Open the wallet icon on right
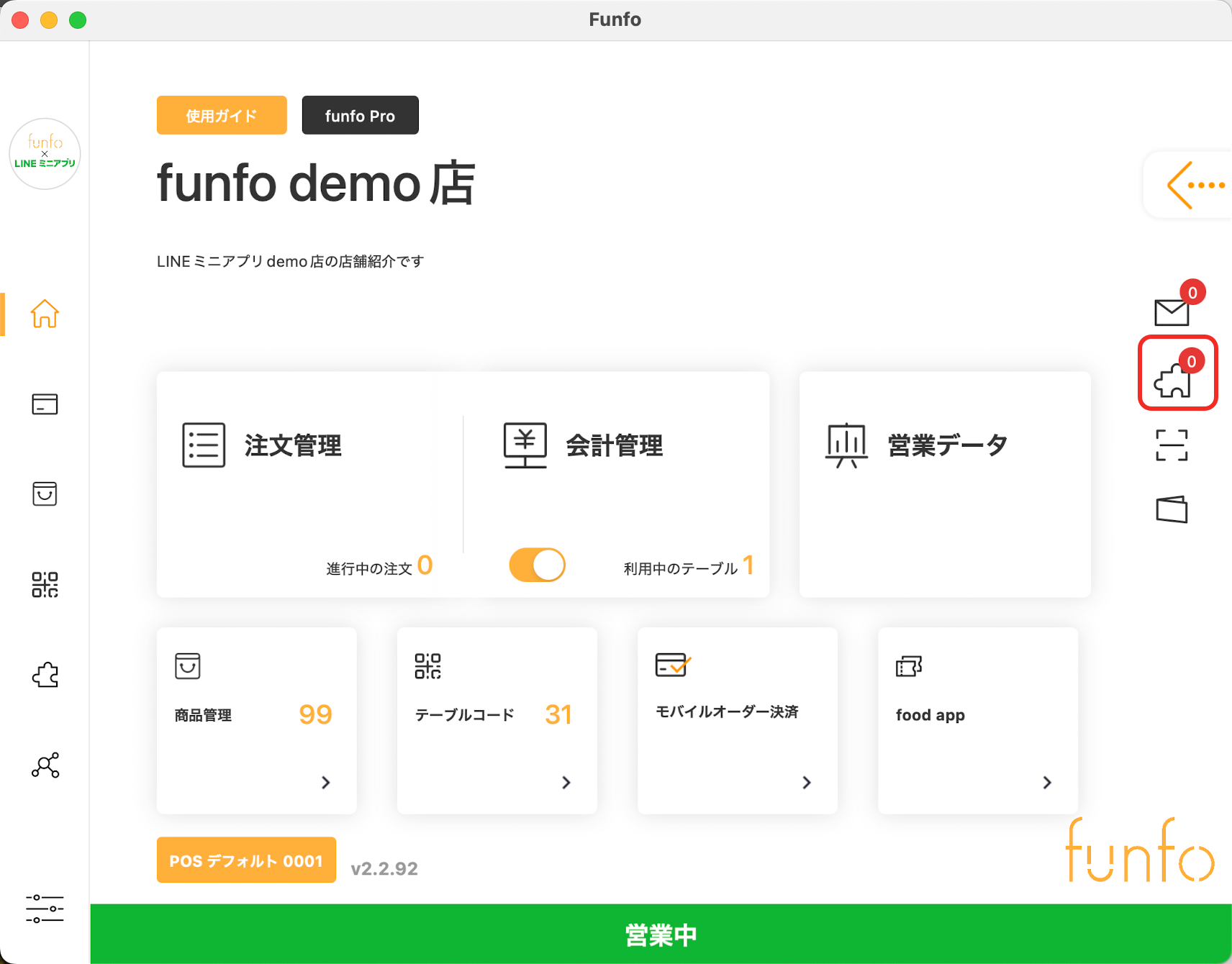Screen dimensions: 1232x964 click(1172, 509)
